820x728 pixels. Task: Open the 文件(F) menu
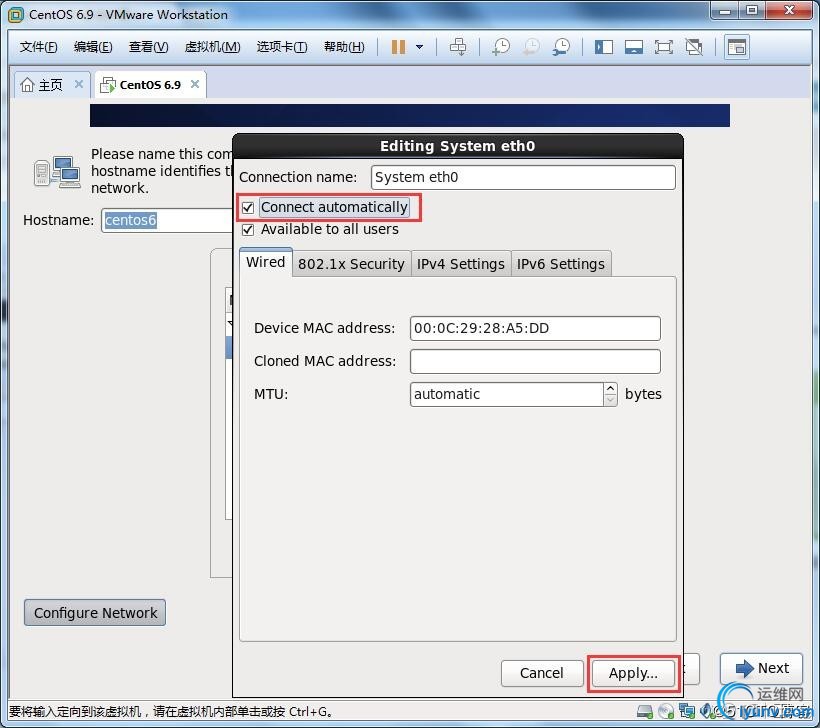38,47
